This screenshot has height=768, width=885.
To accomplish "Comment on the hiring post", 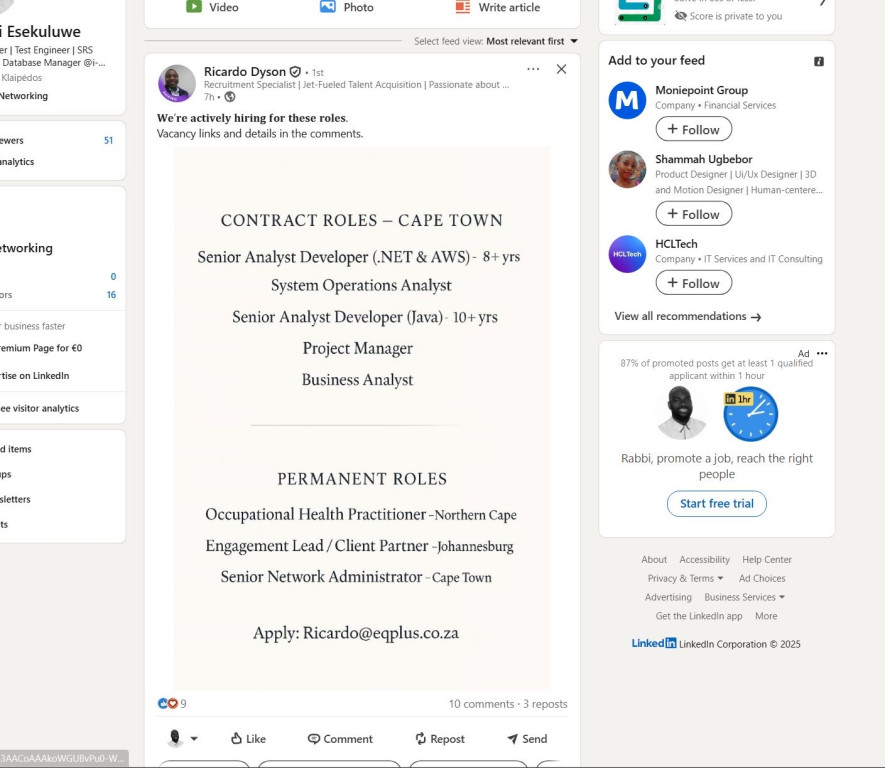I will pos(340,739).
